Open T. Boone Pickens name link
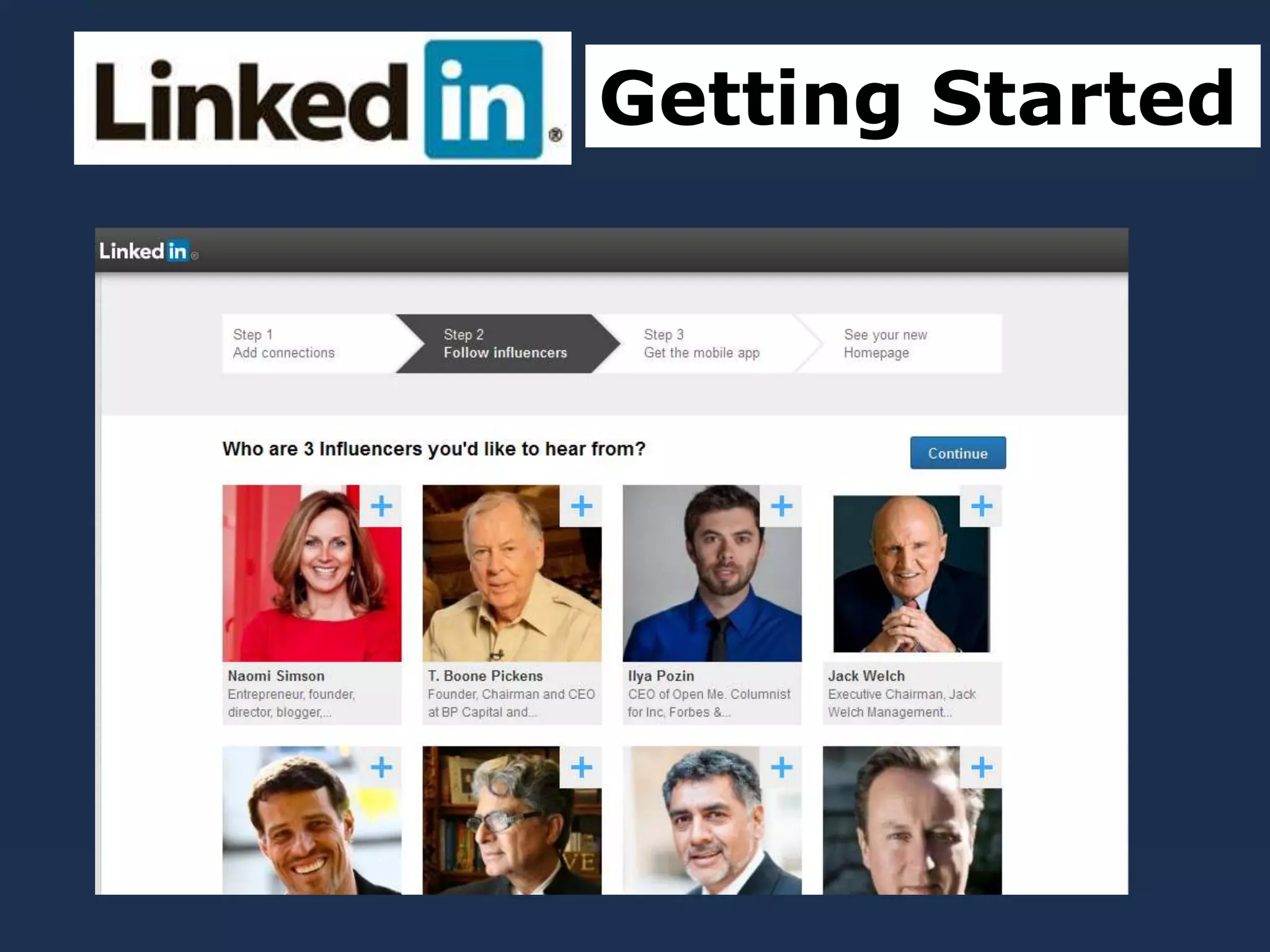 click(x=485, y=676)
